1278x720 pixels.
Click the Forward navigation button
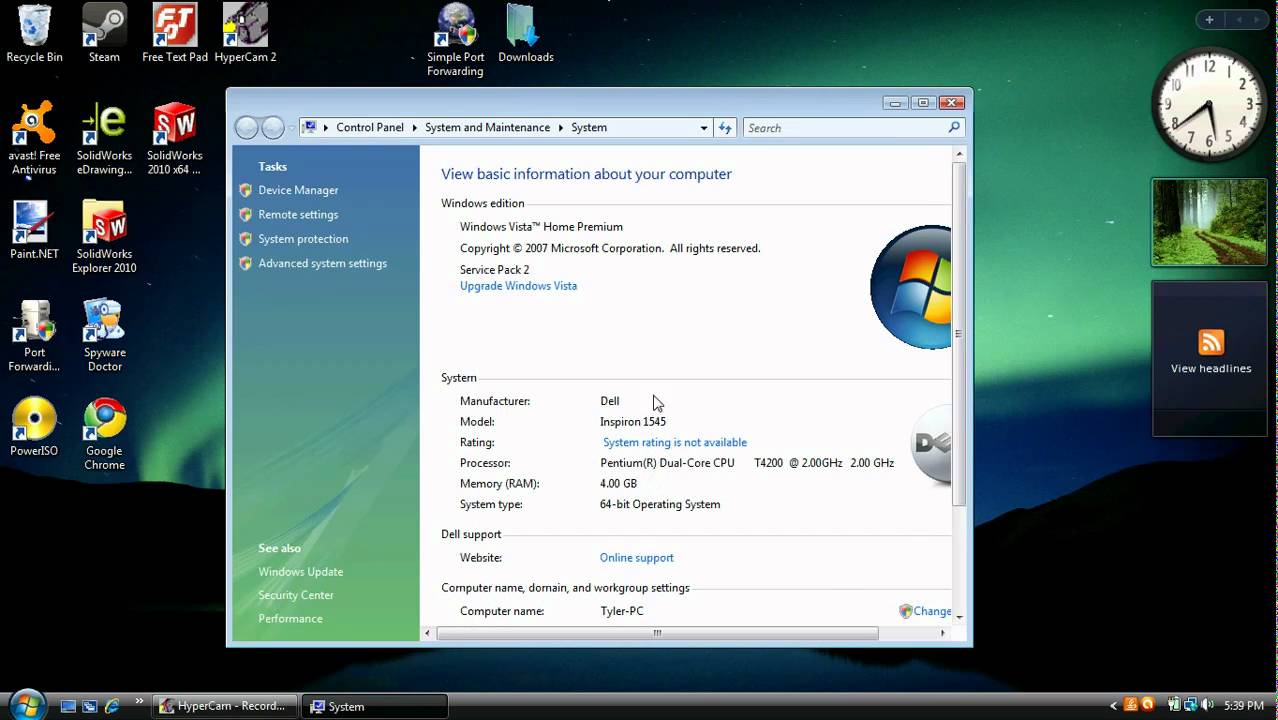pyautogui.click(x=273, y=127)
